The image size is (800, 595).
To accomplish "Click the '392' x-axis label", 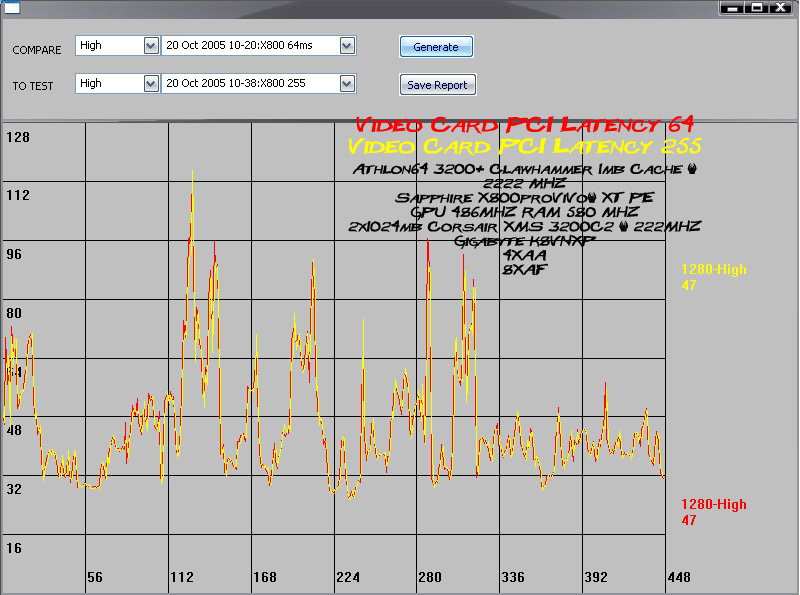I will point(596,577).
